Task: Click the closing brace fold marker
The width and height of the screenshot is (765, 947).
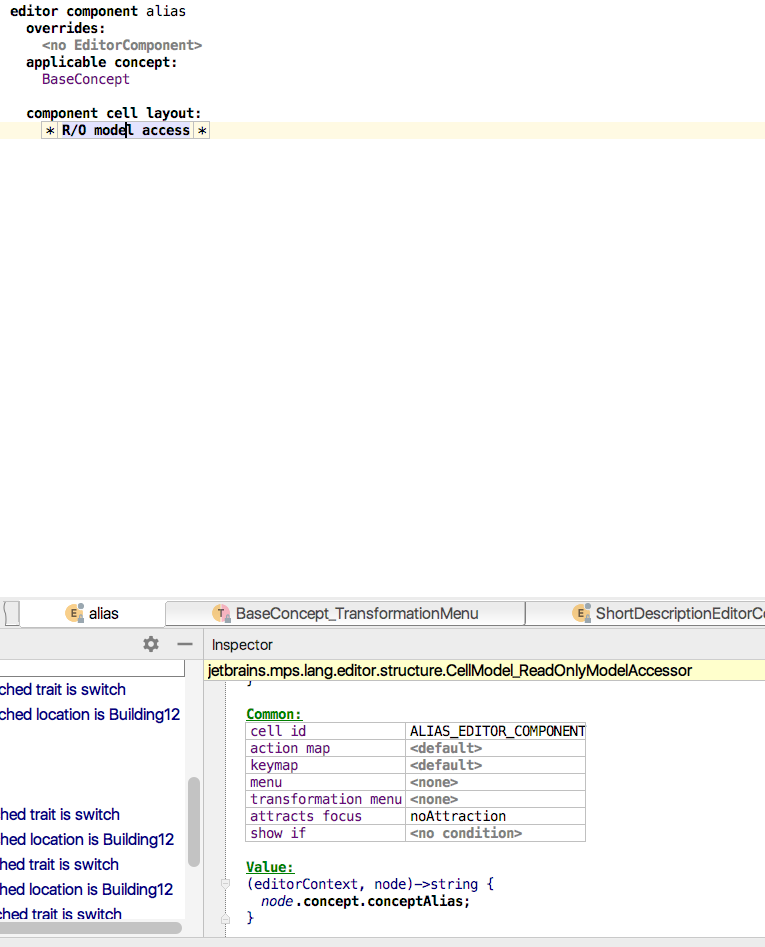Action: 226,918
